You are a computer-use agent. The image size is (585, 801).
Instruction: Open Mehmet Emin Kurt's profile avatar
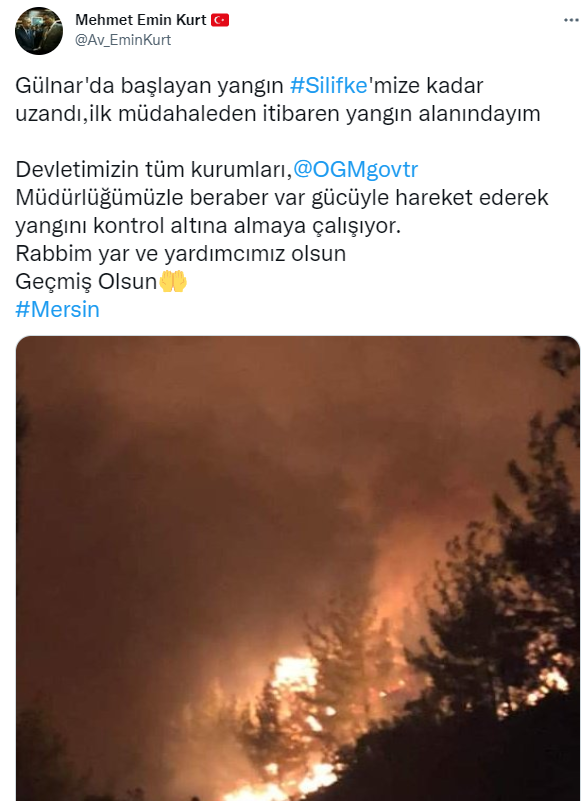[x=39, y=31]
